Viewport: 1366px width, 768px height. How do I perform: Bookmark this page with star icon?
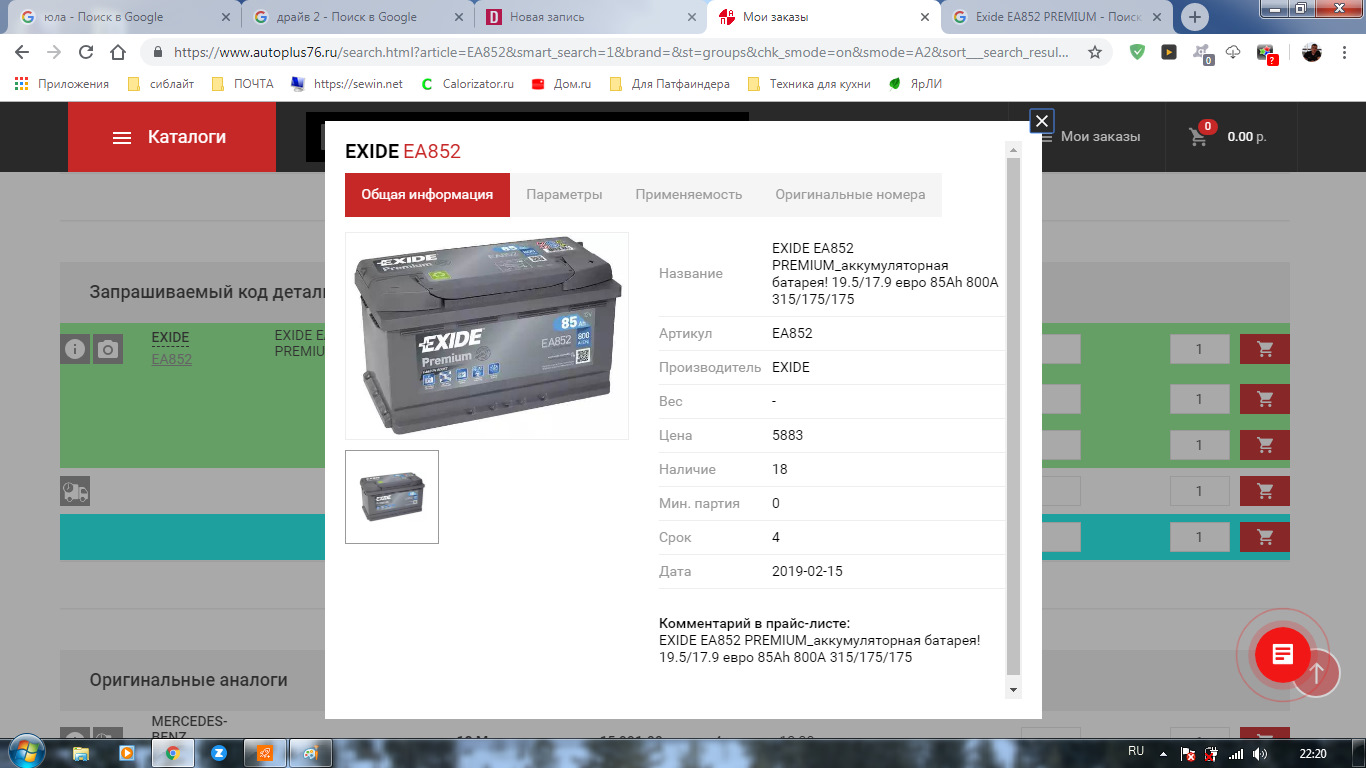coord(1095,52)
